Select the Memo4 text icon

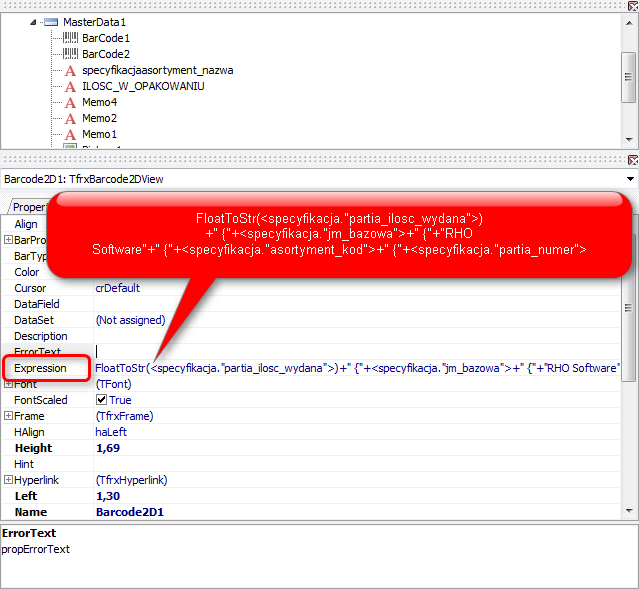click(70, 103)
